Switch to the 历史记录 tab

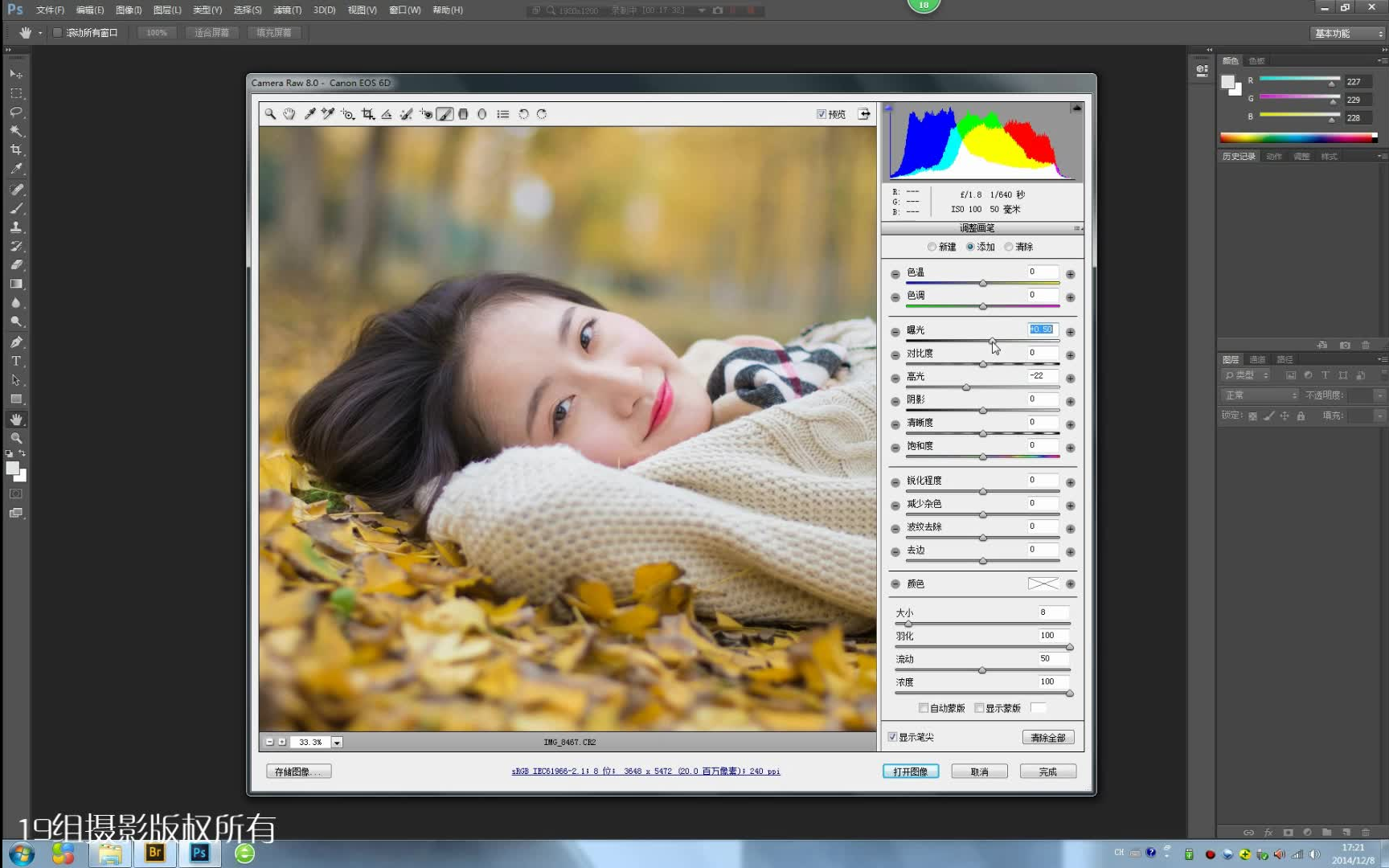click(1238, 157)
